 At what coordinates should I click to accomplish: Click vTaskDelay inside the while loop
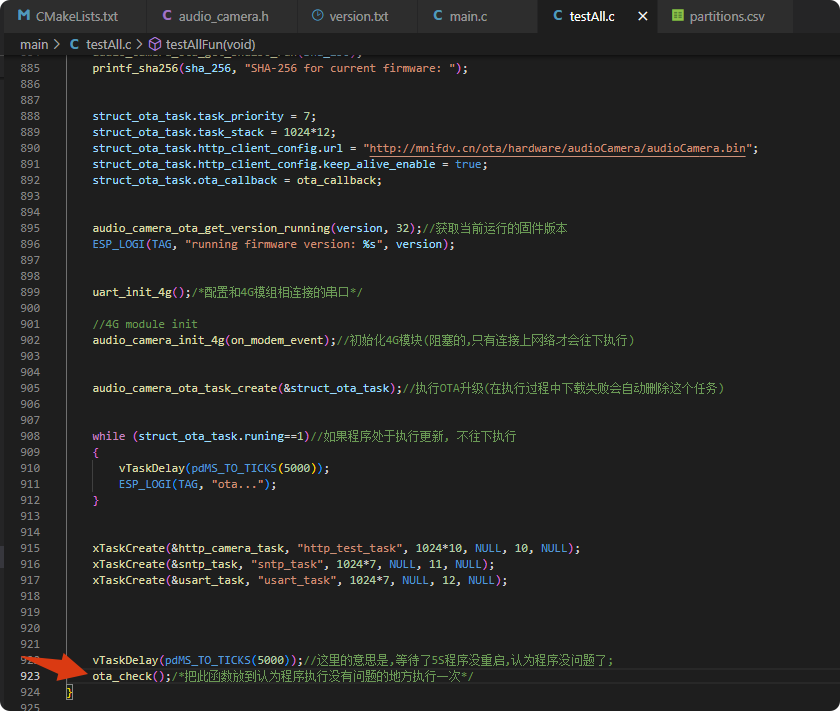click(x=224, y=468)
